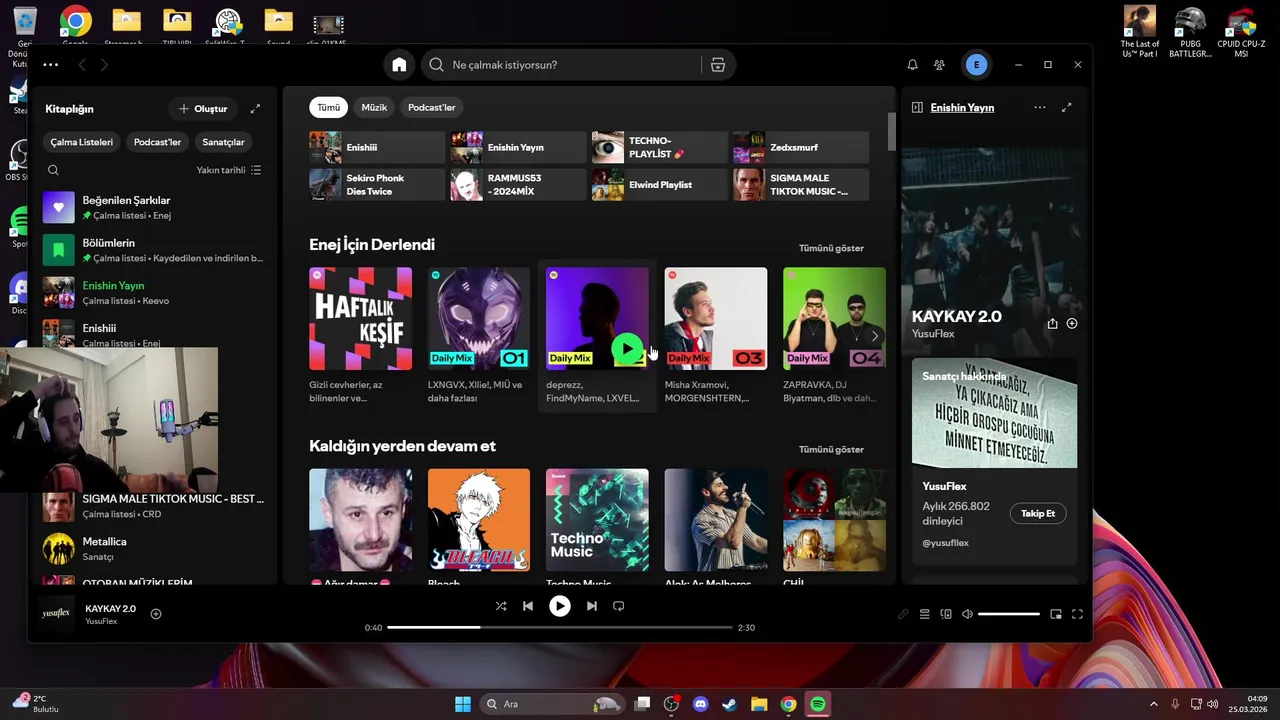The image size is (1280, 720).
Task: Go back with the left arrow
Action: point(82,65)
